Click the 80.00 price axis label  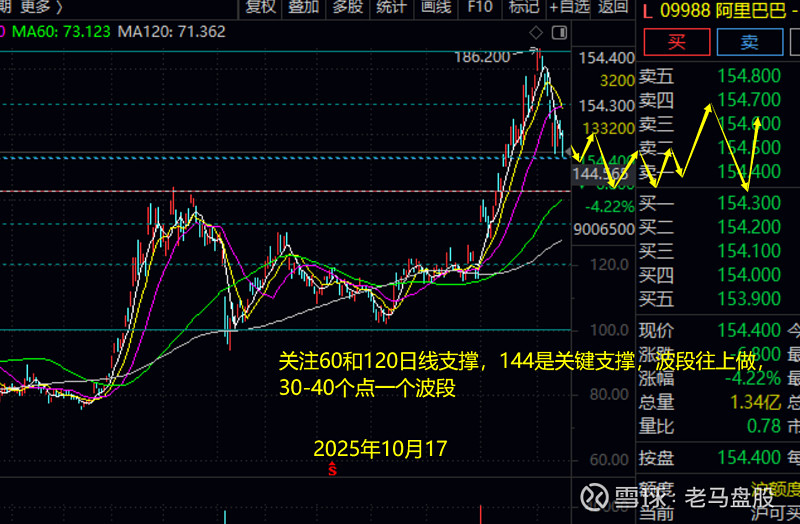tap(609, 394)
